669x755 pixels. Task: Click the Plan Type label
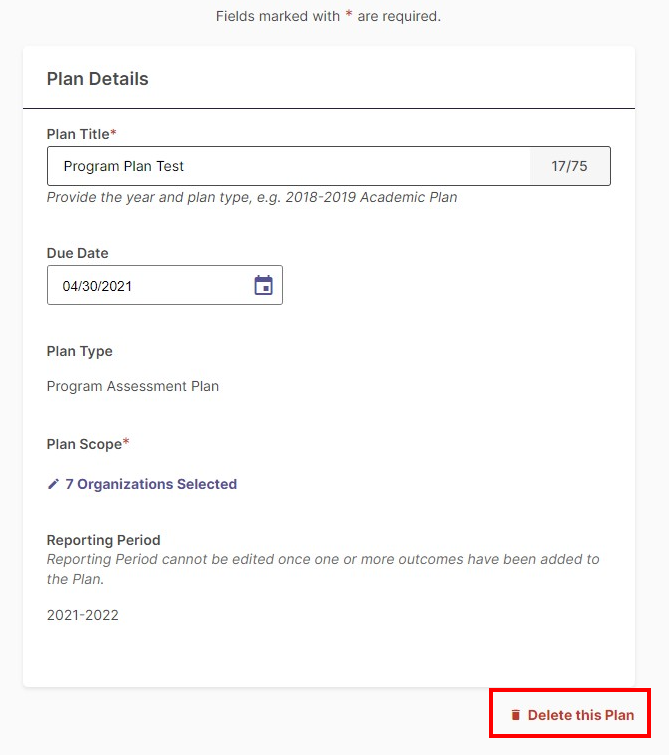tap(79, 351)
